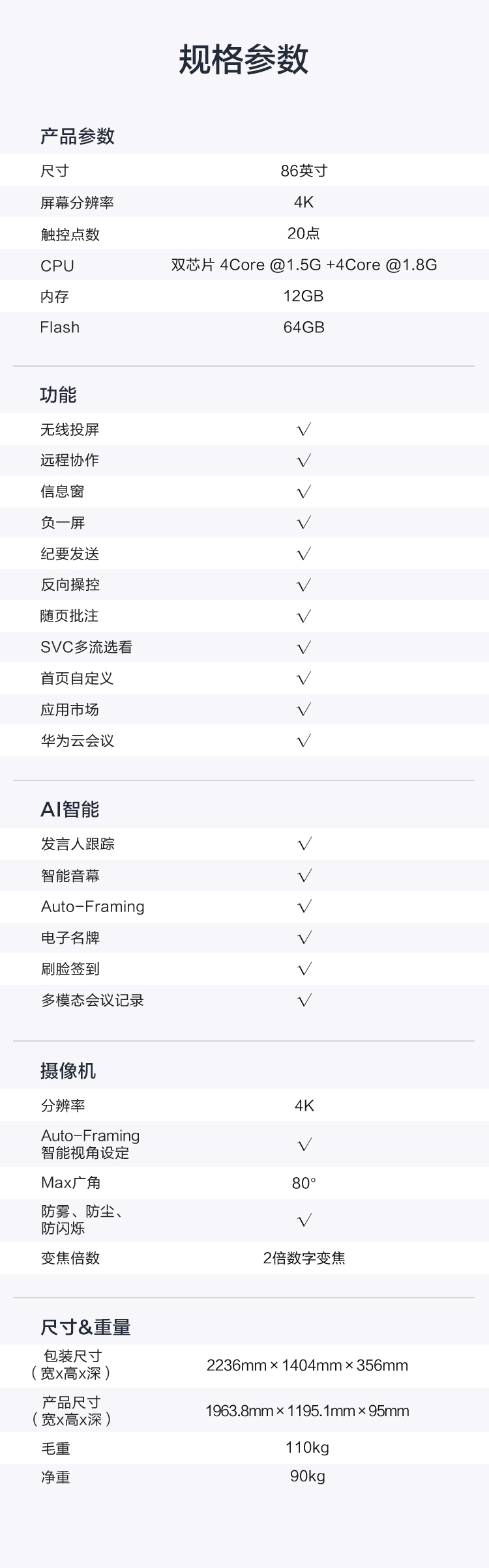Click the 规格参数 page title
The height and width of the screenshot is (1568, 489).
[x=244, y=59]
